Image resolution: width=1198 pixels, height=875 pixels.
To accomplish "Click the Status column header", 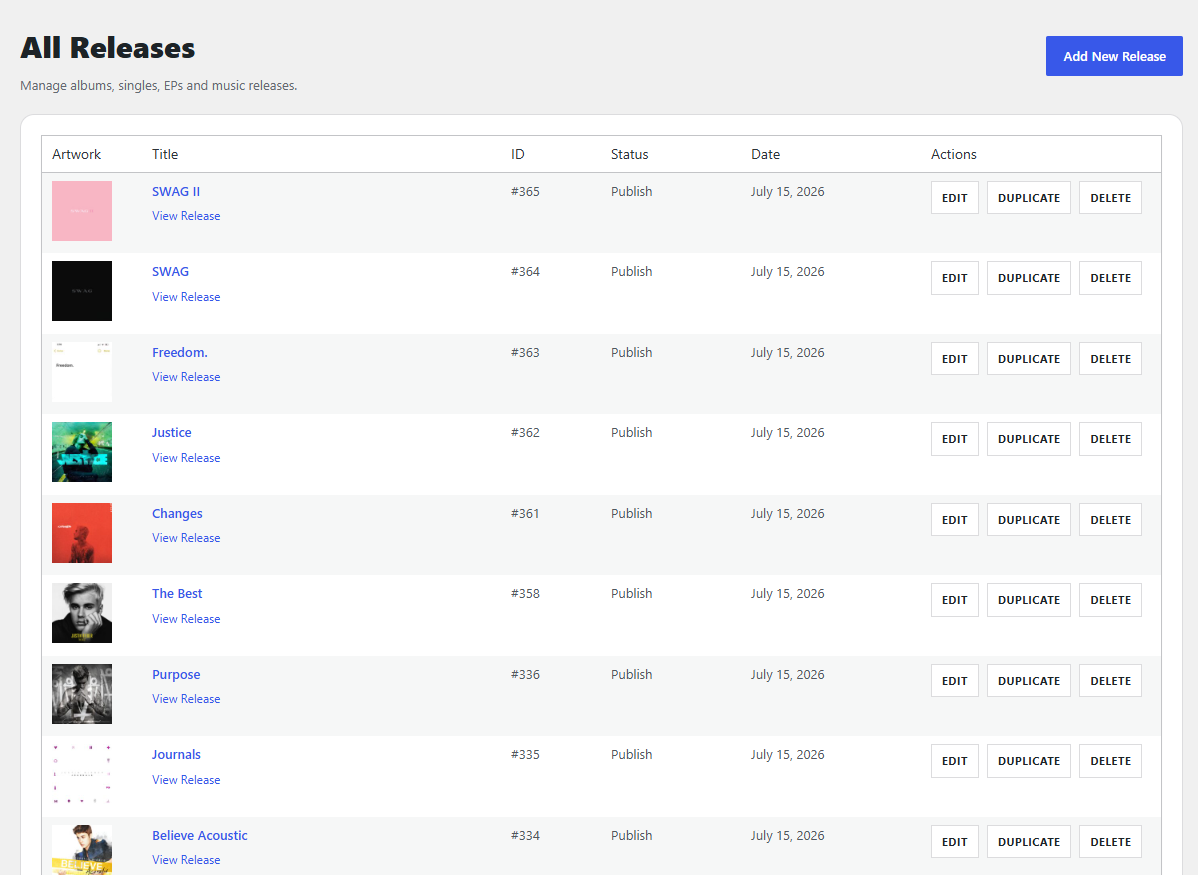I will (630, 154).
